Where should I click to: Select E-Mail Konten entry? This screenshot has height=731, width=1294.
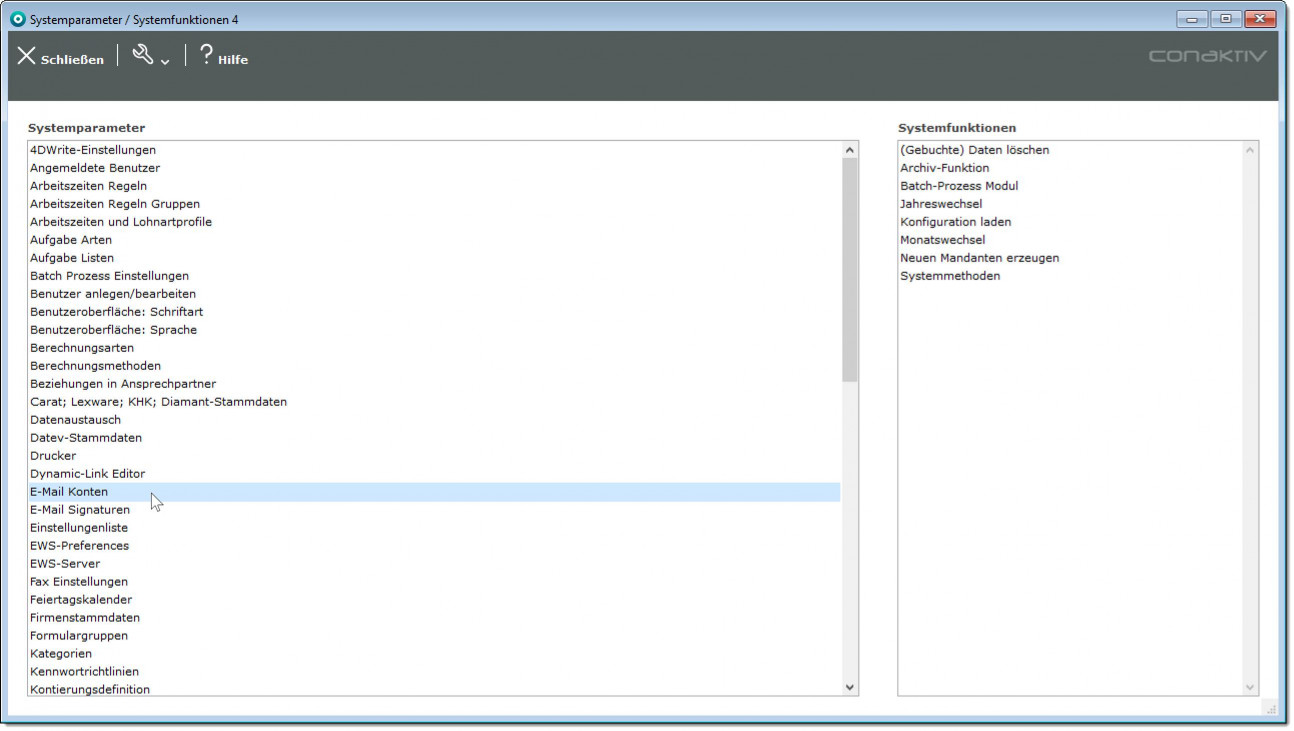tap(69, 492)
